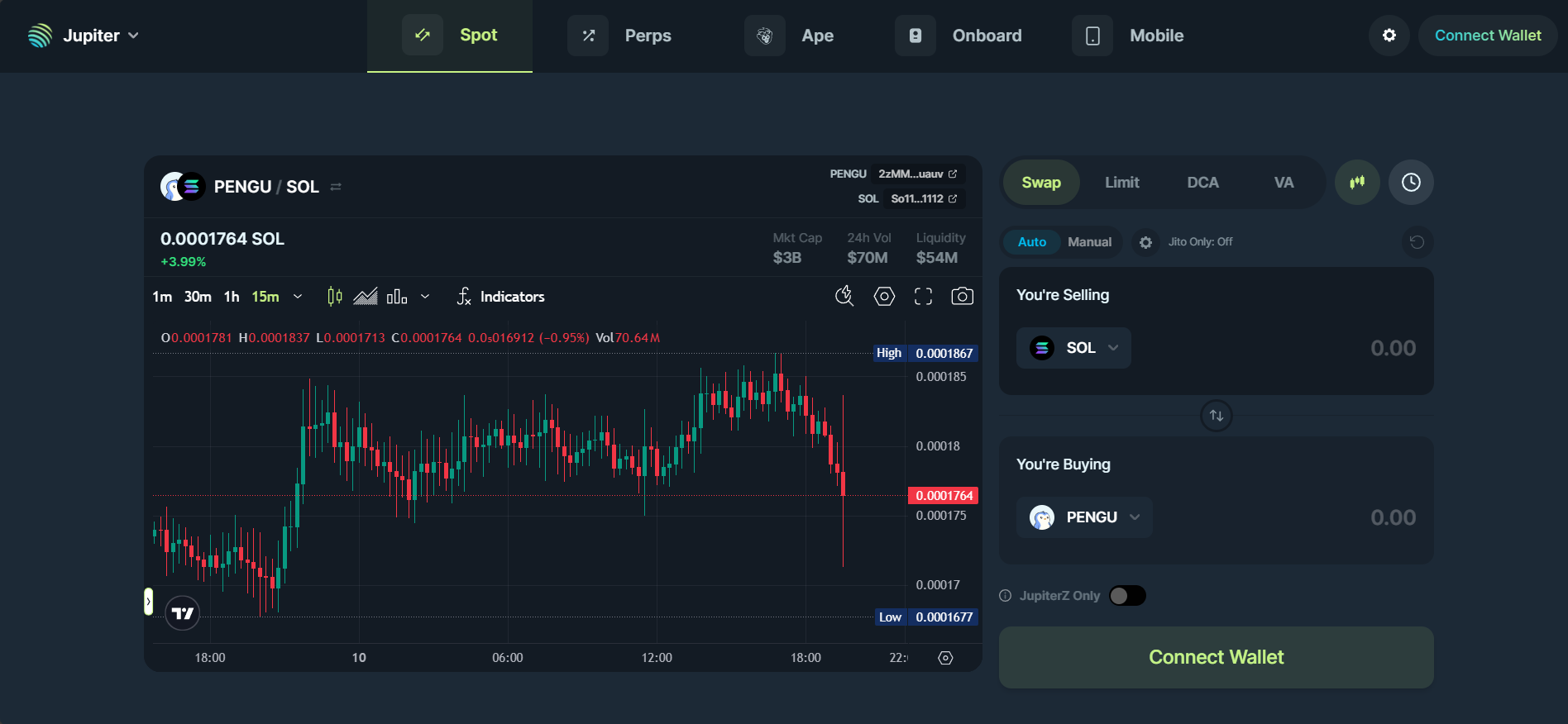Click the Ape gorilla icon

click(x=765, y=36)
